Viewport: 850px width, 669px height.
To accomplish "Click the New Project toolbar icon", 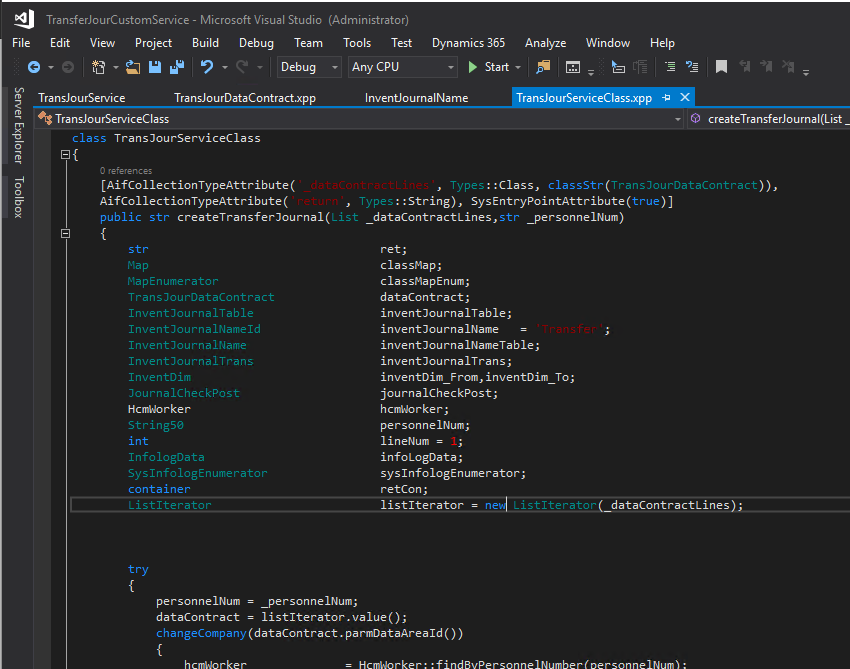I will 99,67.
